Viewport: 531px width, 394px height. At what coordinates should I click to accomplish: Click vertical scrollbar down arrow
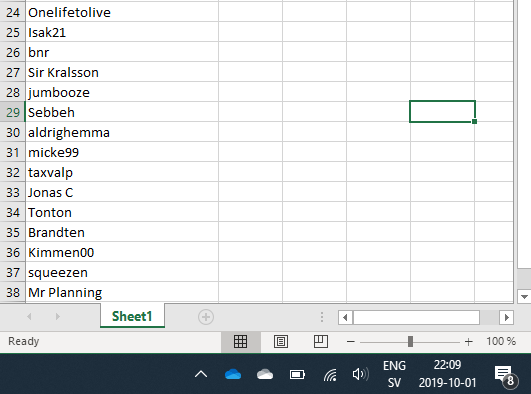524,297
